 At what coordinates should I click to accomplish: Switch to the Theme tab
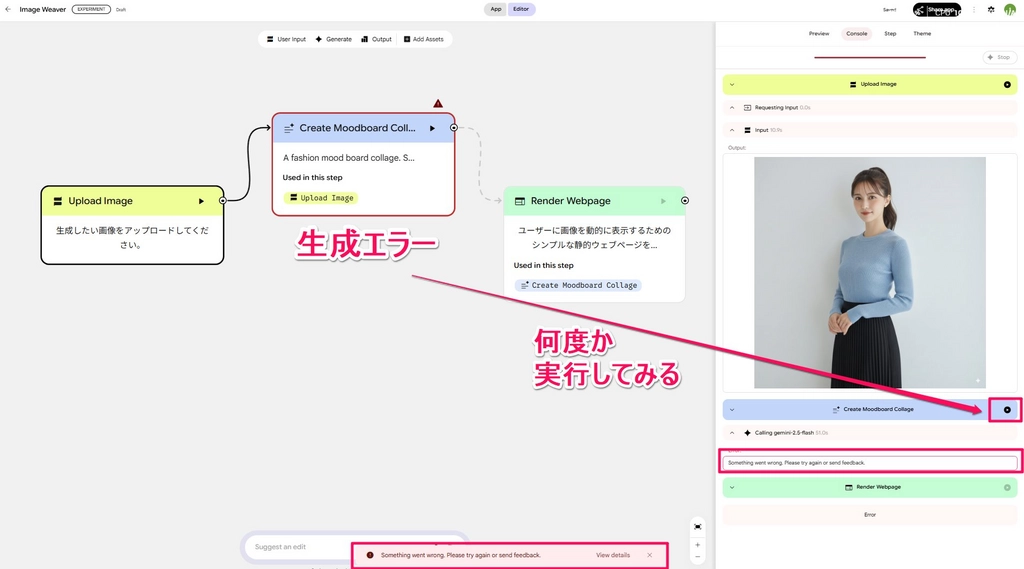coord(922,34)
